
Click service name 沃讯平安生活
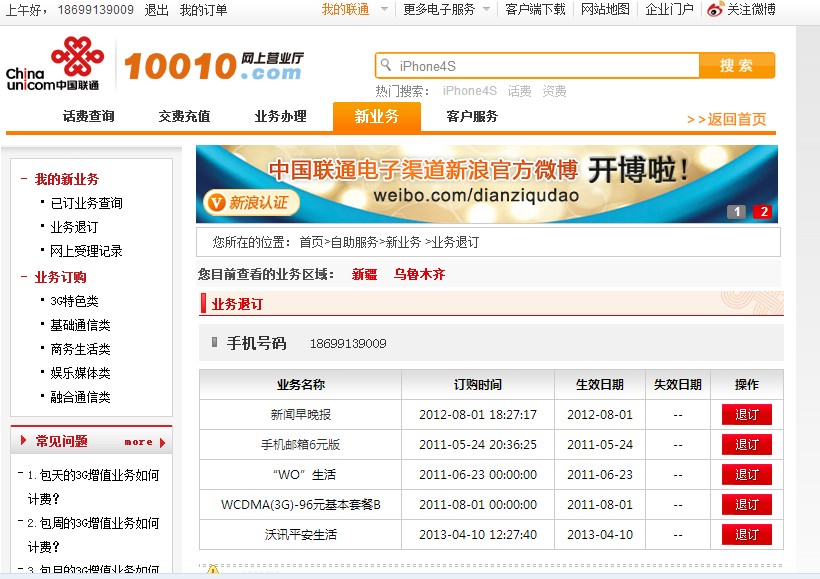tap(301, 535)
